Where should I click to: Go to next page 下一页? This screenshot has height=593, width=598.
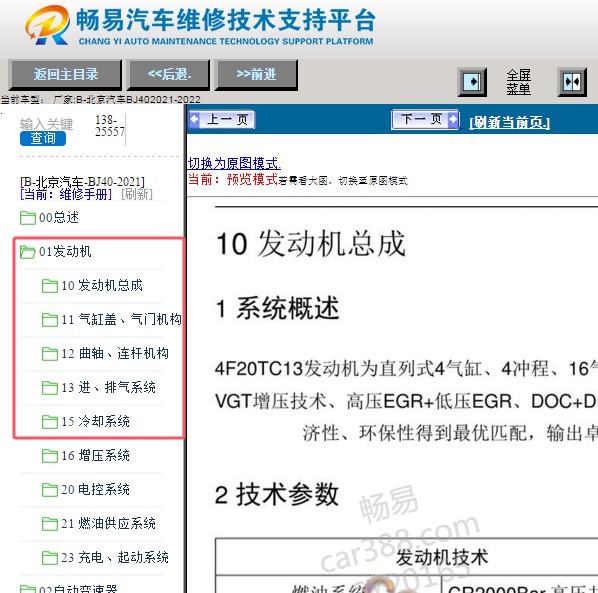[x=425, y=119]
